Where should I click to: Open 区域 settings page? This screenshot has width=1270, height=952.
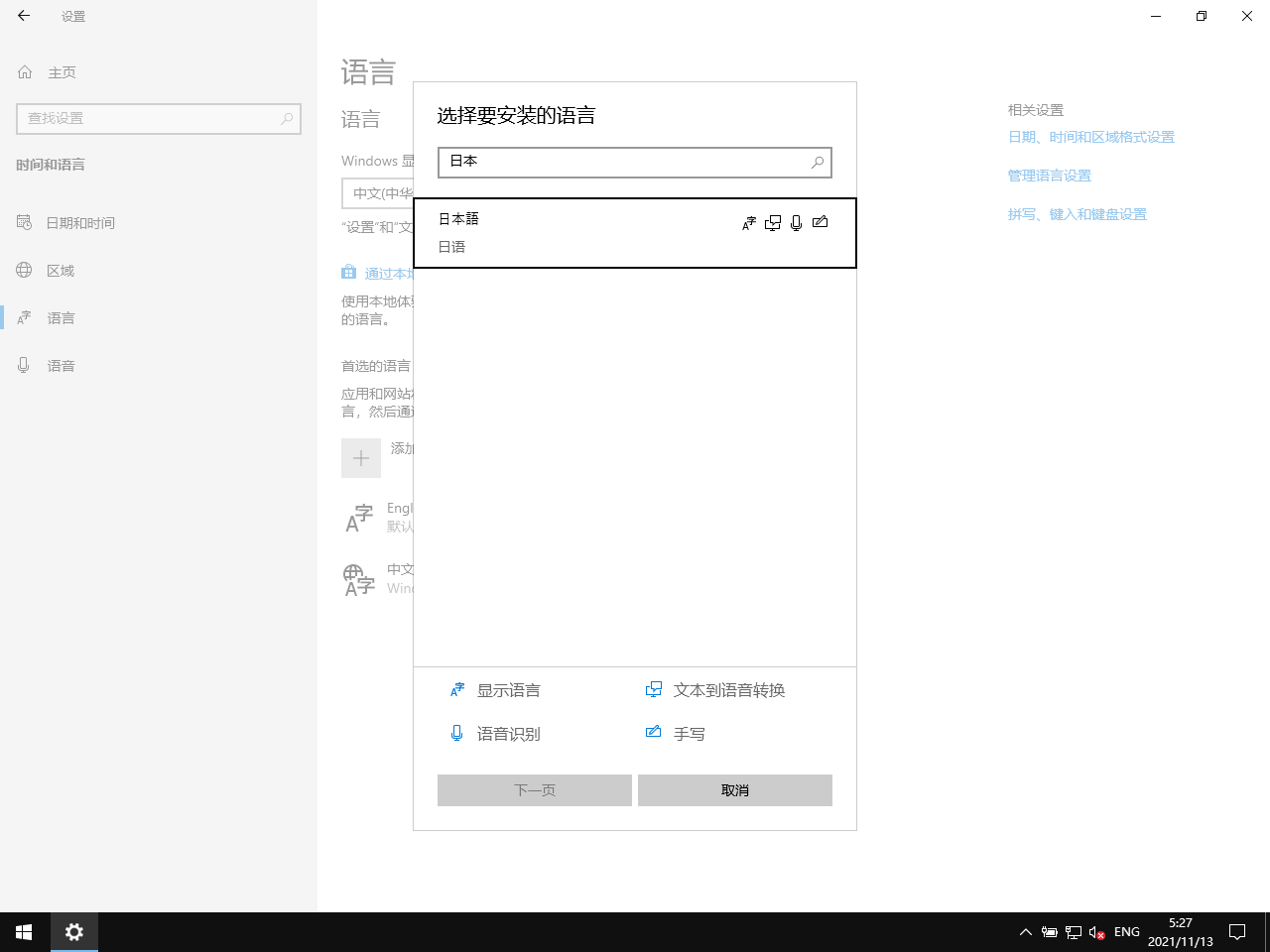(x=60, y=271)
